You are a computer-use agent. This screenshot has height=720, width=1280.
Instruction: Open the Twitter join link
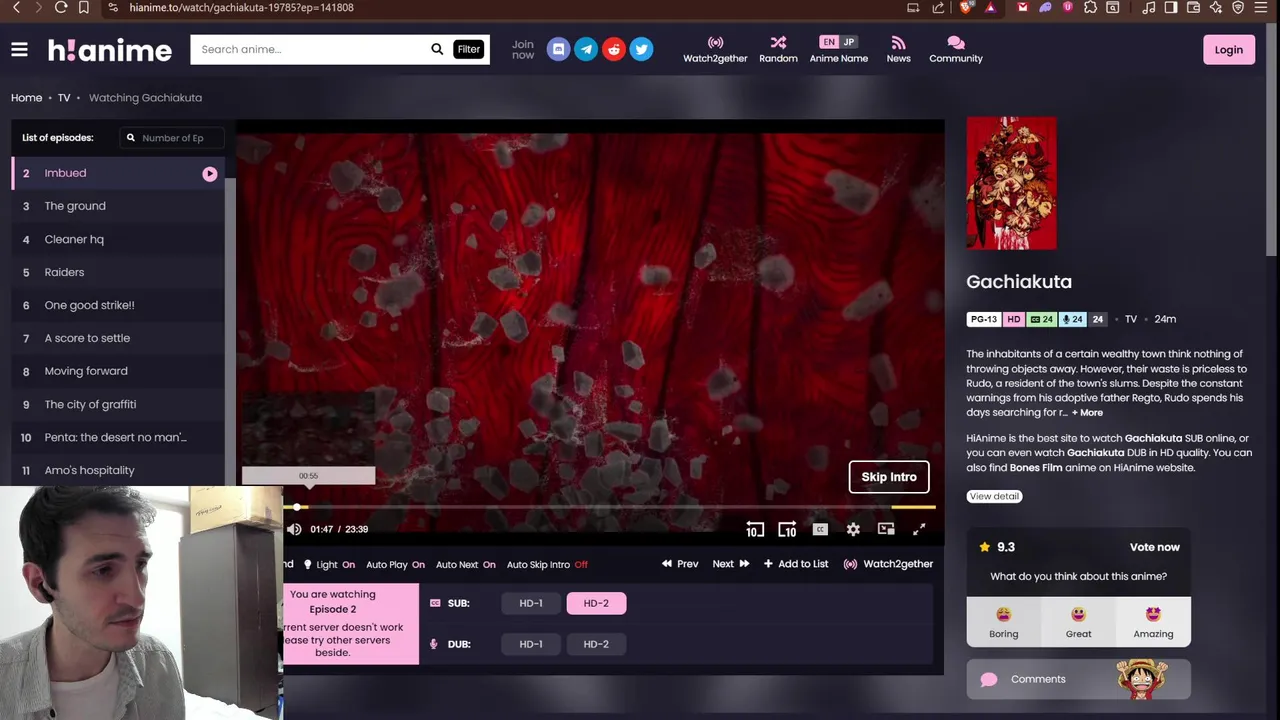coord(642,49)
